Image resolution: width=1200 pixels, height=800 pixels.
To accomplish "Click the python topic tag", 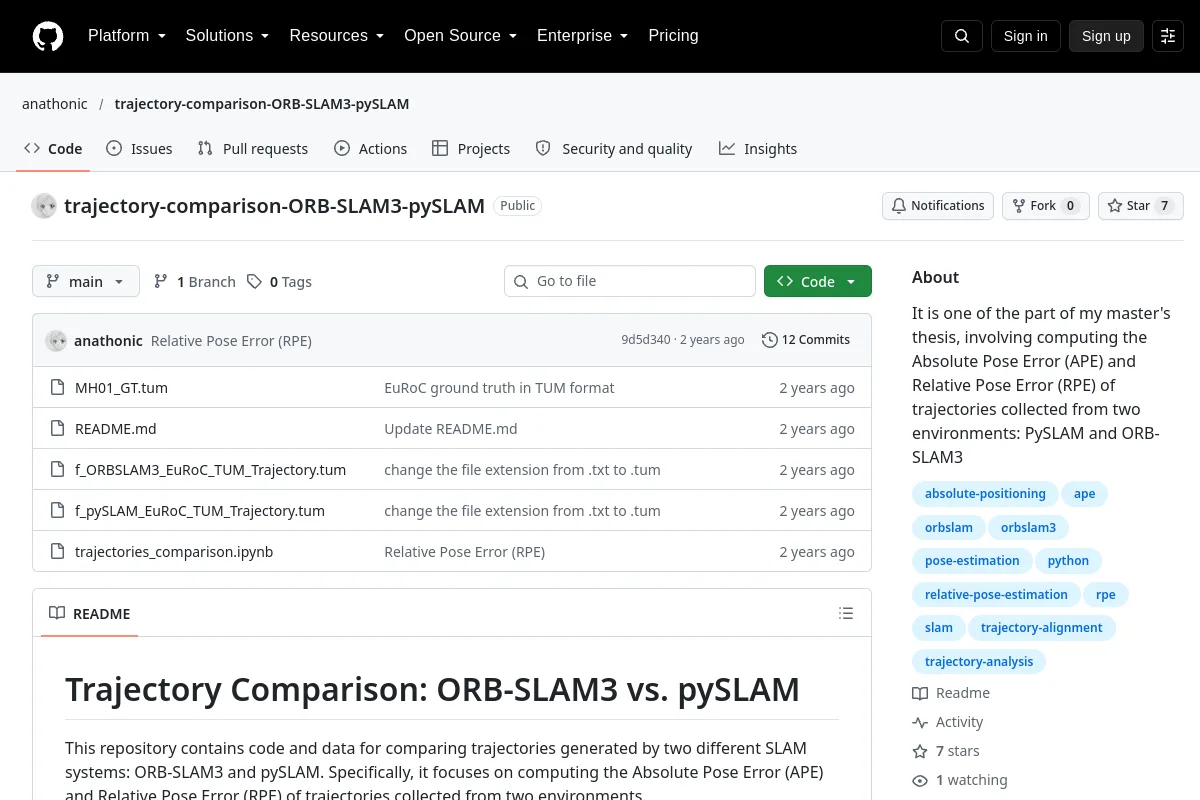I will (x=1068, y=561).
